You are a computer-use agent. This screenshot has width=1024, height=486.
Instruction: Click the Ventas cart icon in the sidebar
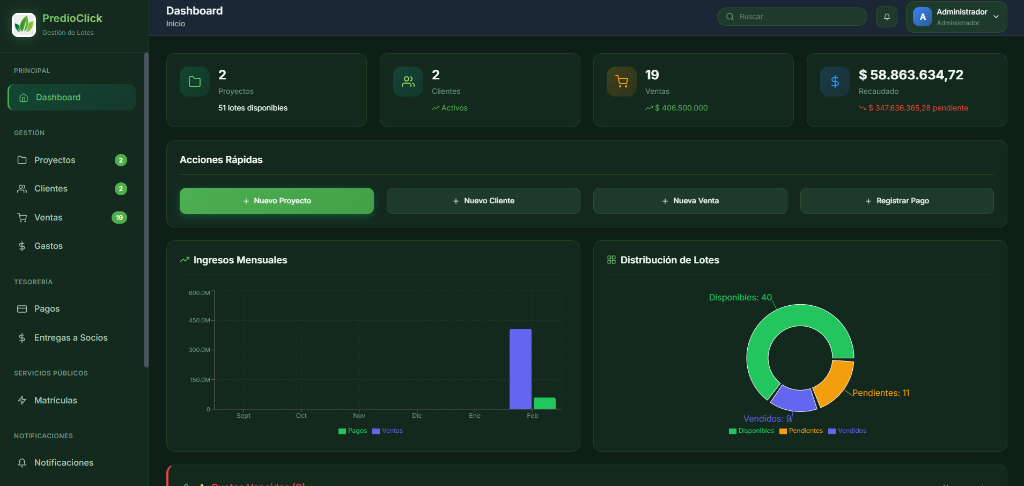[x=22, y=218]
